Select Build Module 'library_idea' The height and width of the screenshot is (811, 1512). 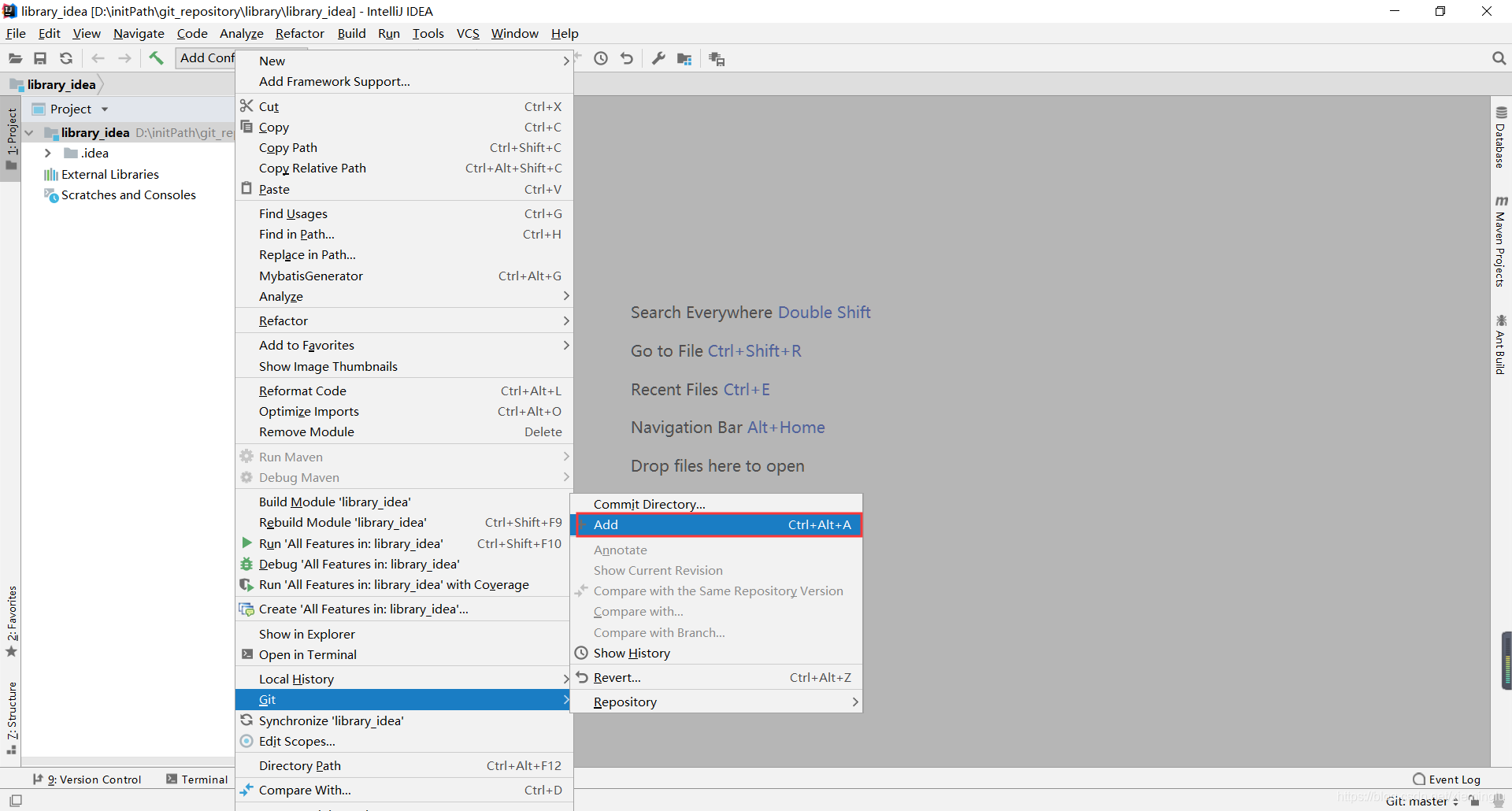point(404,502)
